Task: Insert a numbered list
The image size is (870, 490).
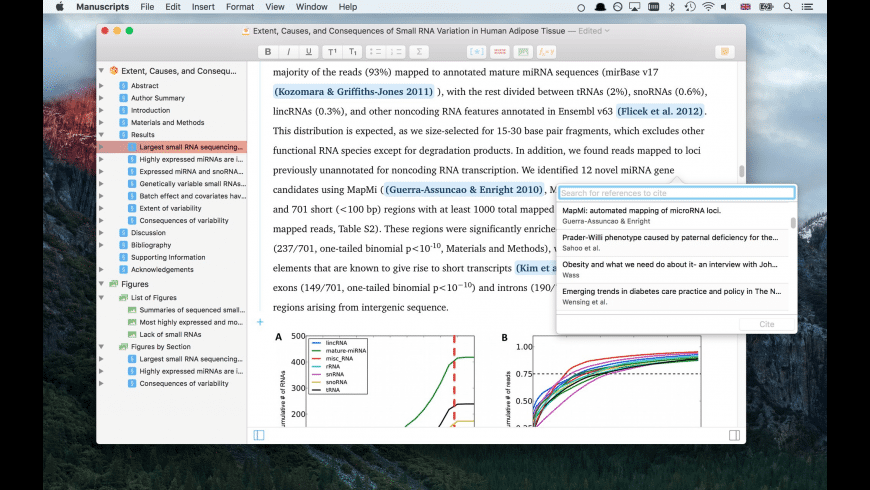Action: tap(396, 52)
